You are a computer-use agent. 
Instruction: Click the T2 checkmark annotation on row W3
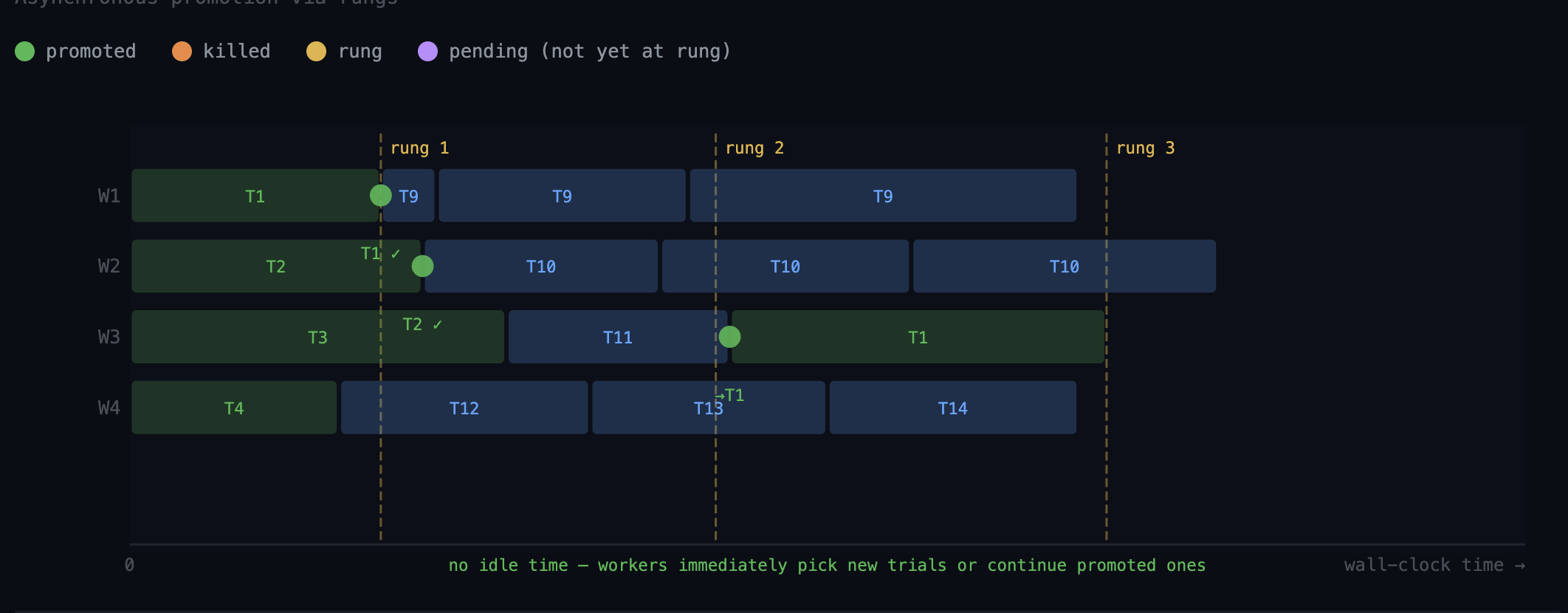[x=422, y=324]
